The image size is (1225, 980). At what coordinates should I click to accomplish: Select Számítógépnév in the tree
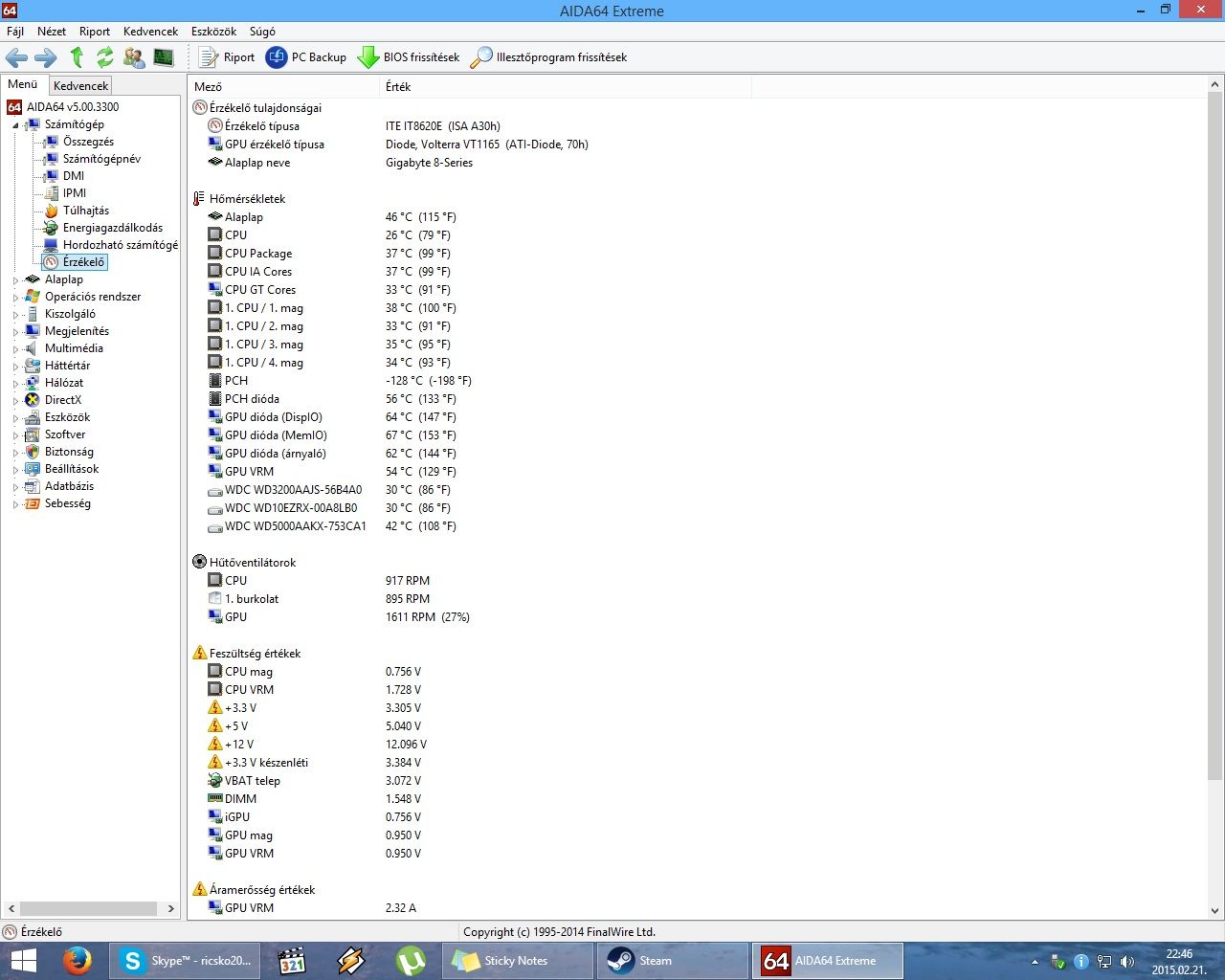click(101, 159)
